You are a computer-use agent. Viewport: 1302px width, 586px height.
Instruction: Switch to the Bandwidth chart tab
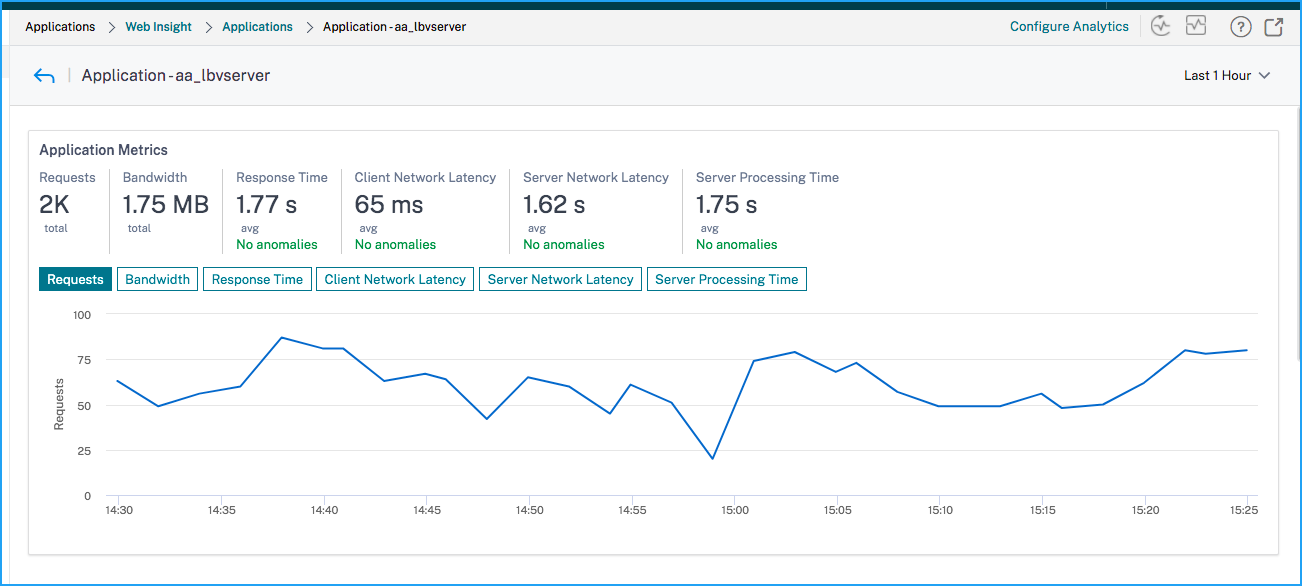coord(158,279)
